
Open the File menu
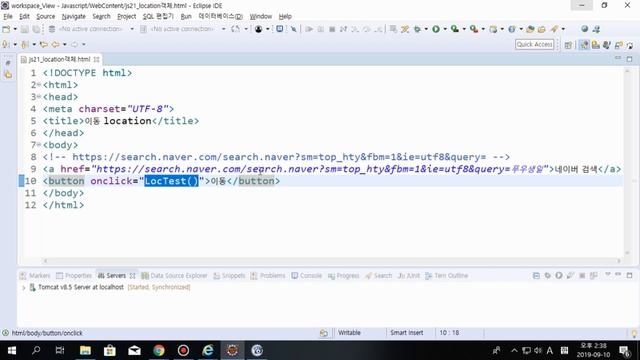point(8,16)
